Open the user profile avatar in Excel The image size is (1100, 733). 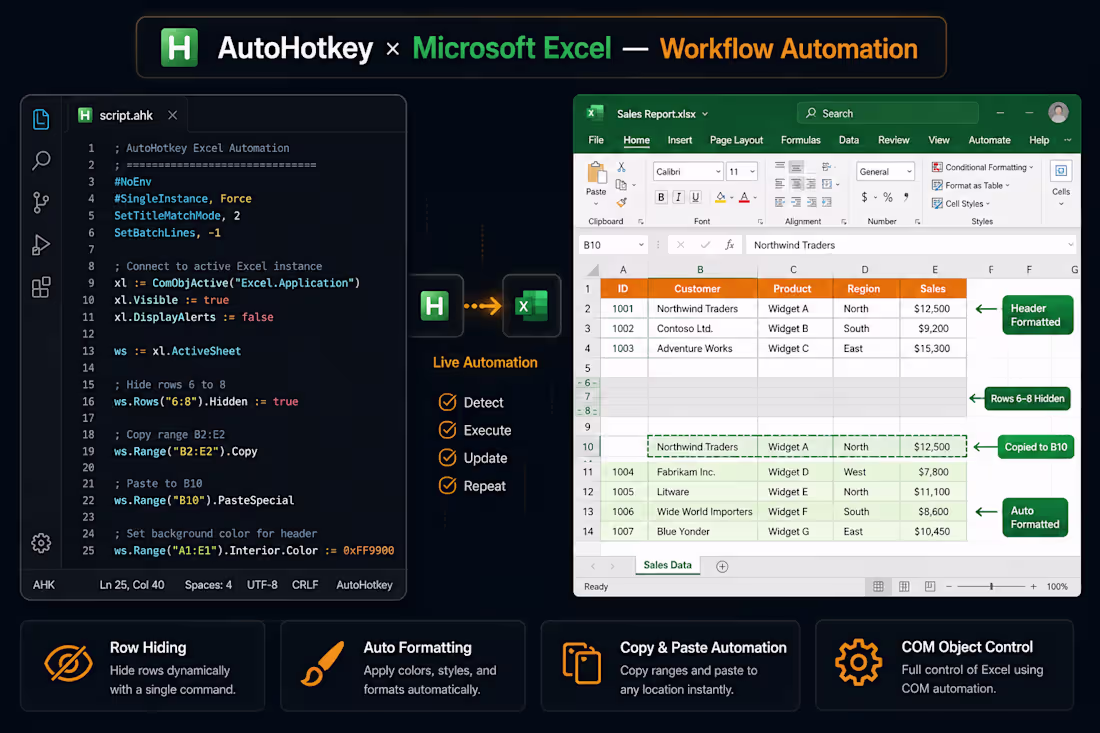(1058, 112)
